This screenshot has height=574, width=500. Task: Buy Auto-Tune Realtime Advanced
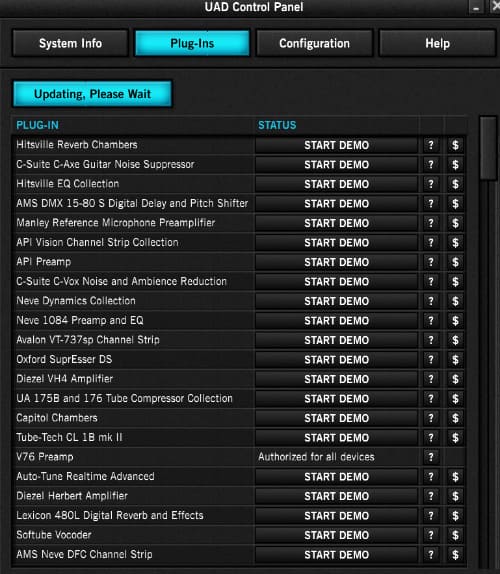(x=455, y=477)
